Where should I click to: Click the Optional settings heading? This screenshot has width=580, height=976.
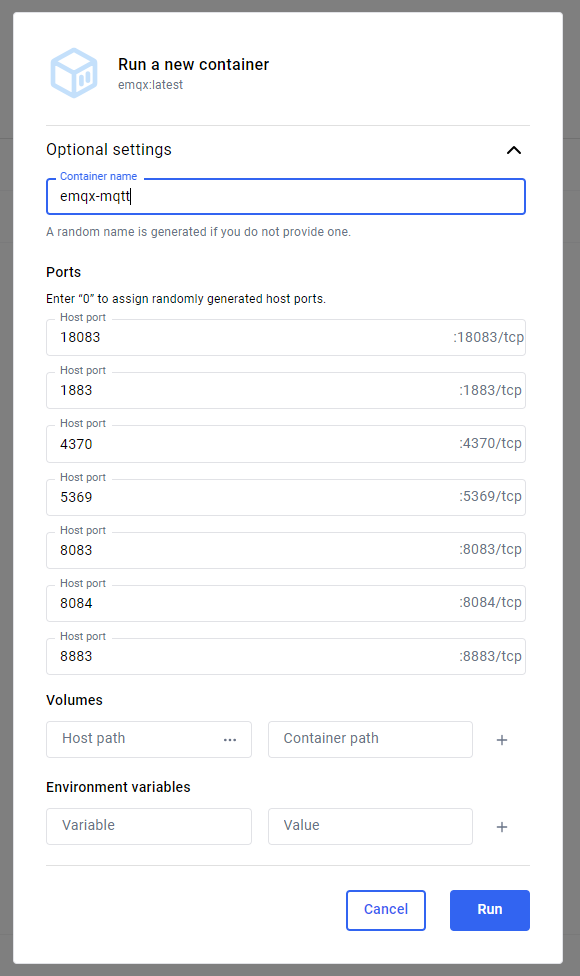point(109,149)
